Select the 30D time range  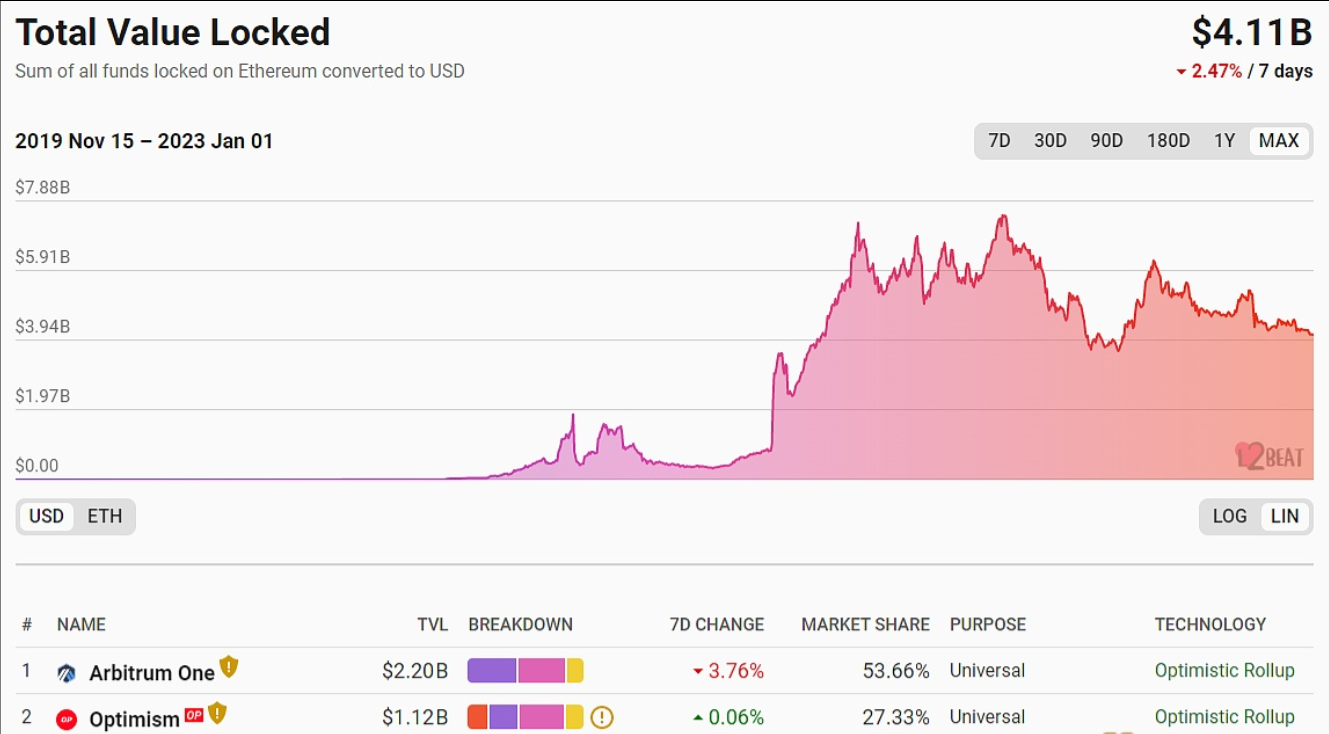1050,141
